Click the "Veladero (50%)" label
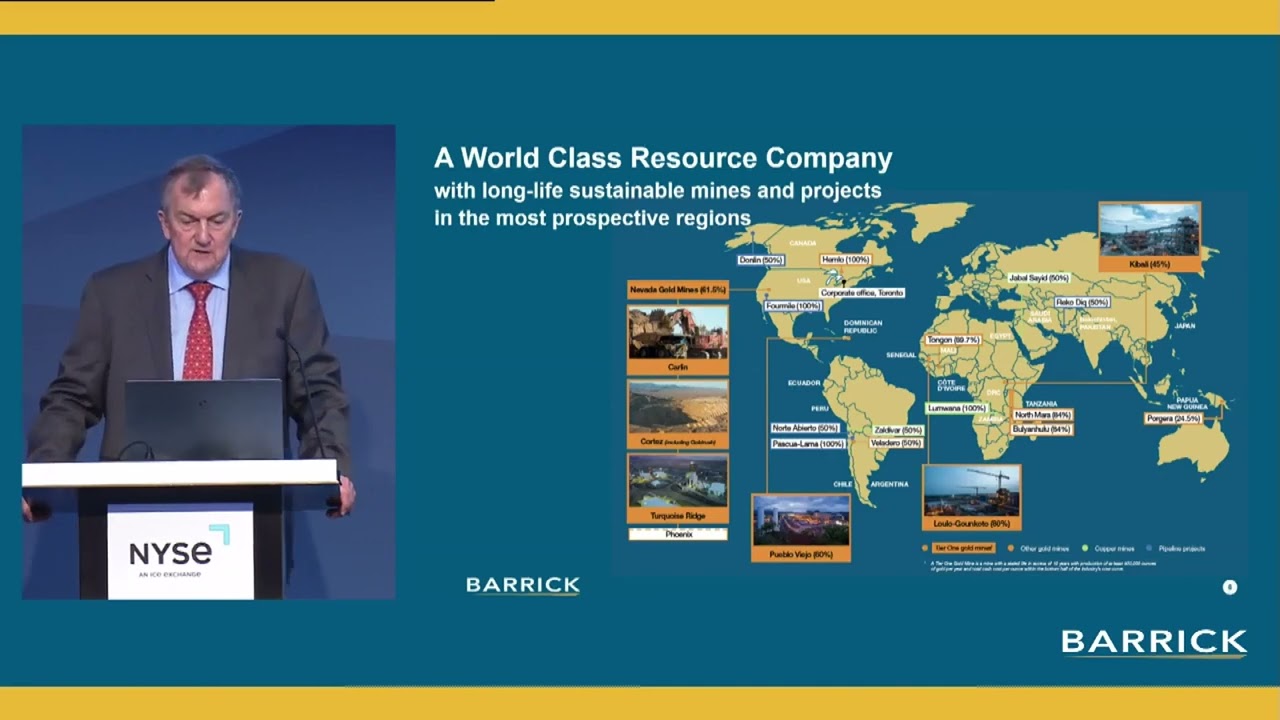This screenshot has height=720, width=1280. [896, 443]
